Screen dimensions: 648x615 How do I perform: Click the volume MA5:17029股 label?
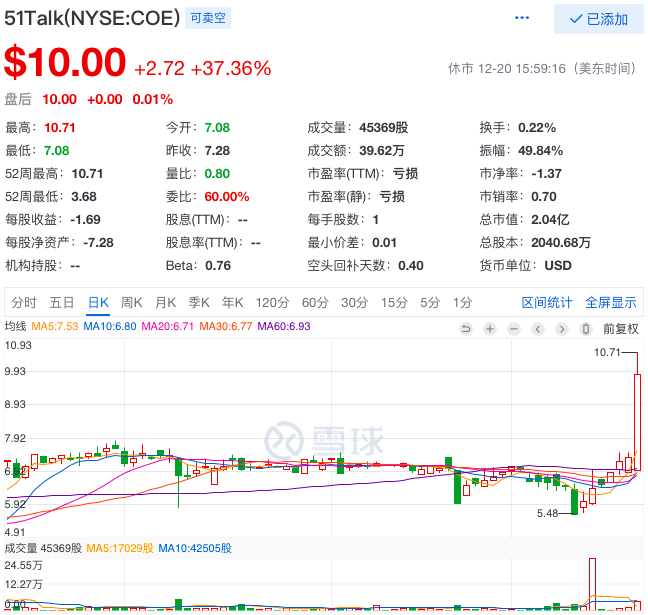(120, 548)
